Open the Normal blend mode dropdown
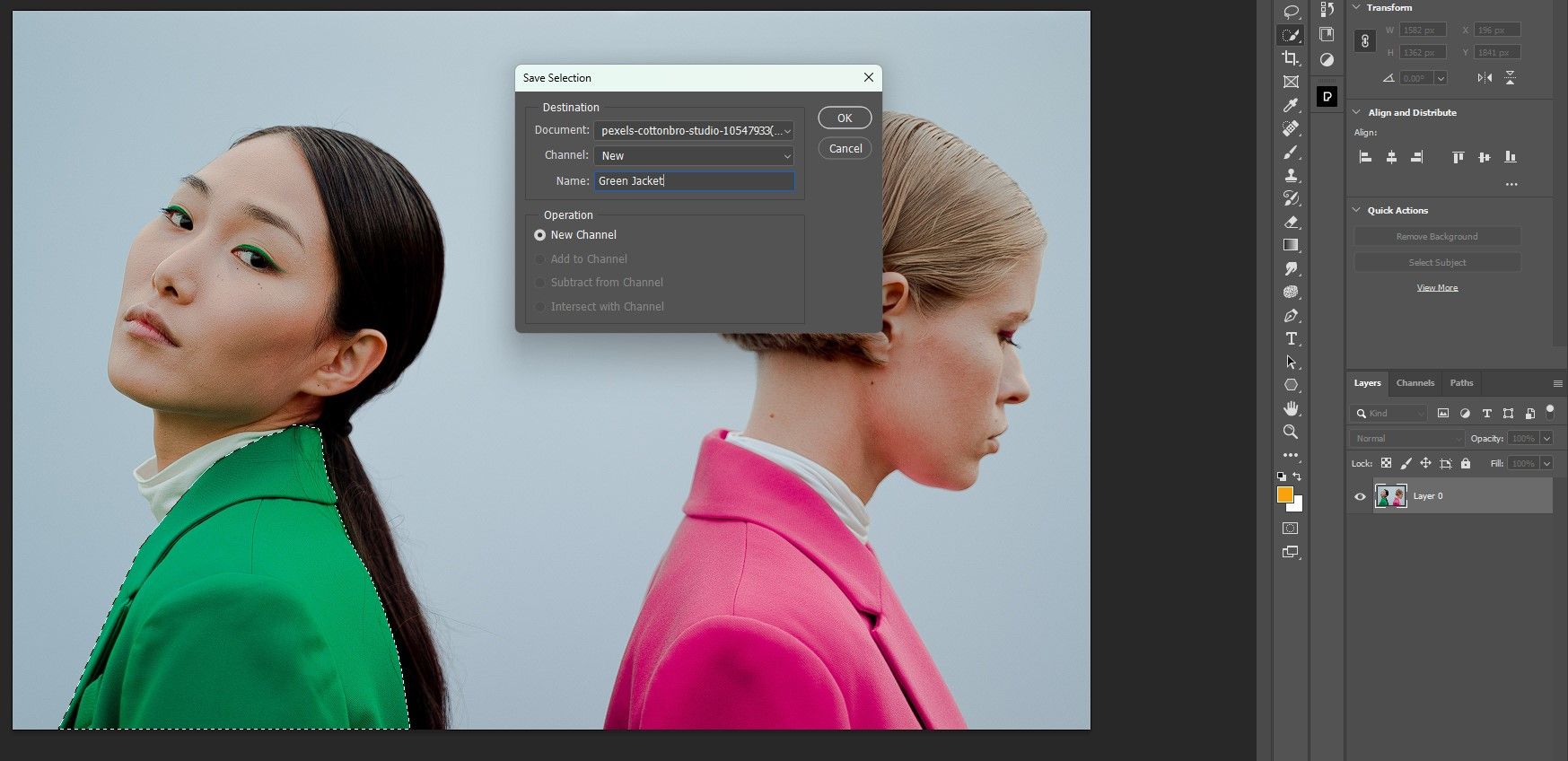This screenshot has width=1568, height=761. [1406, 439]
